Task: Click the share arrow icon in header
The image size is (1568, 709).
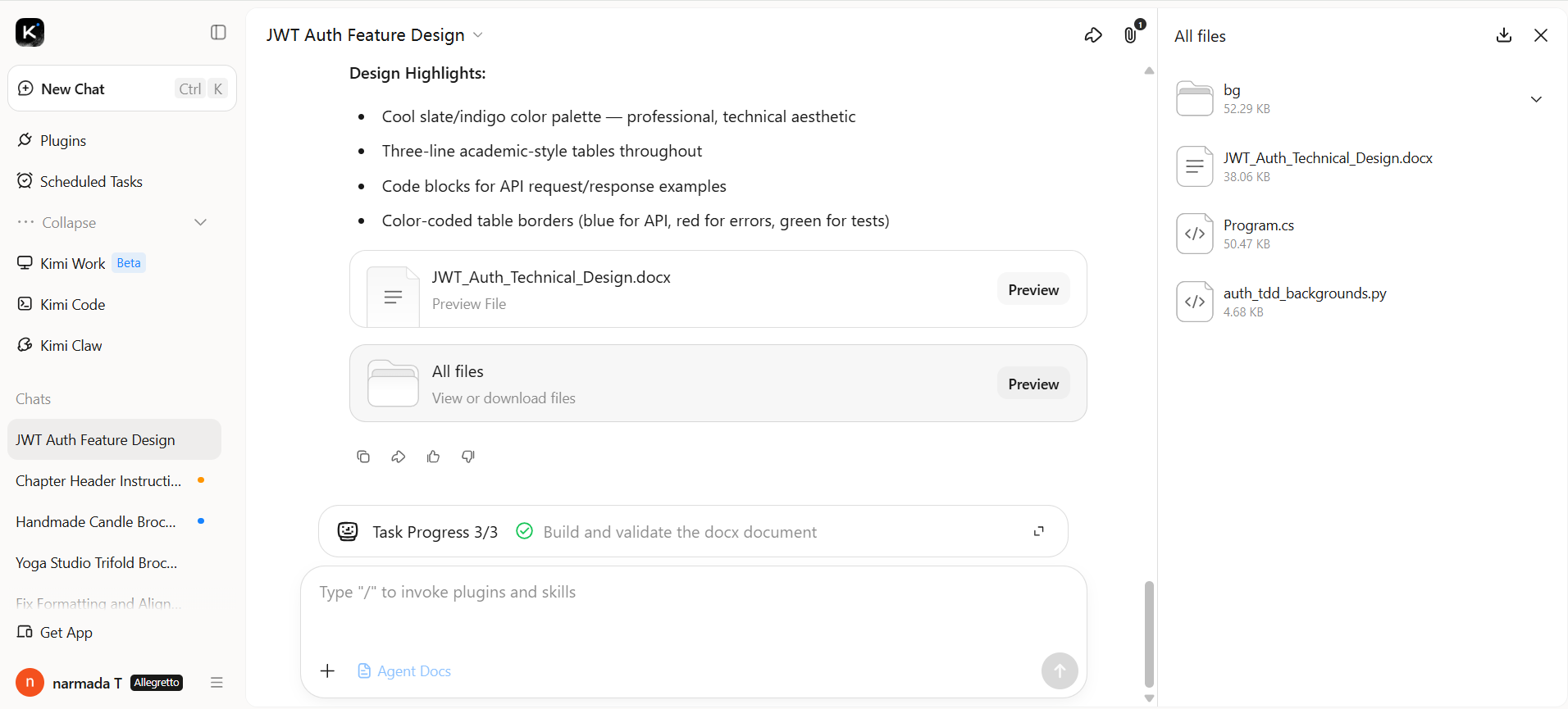Action: tap(1093, 35)
